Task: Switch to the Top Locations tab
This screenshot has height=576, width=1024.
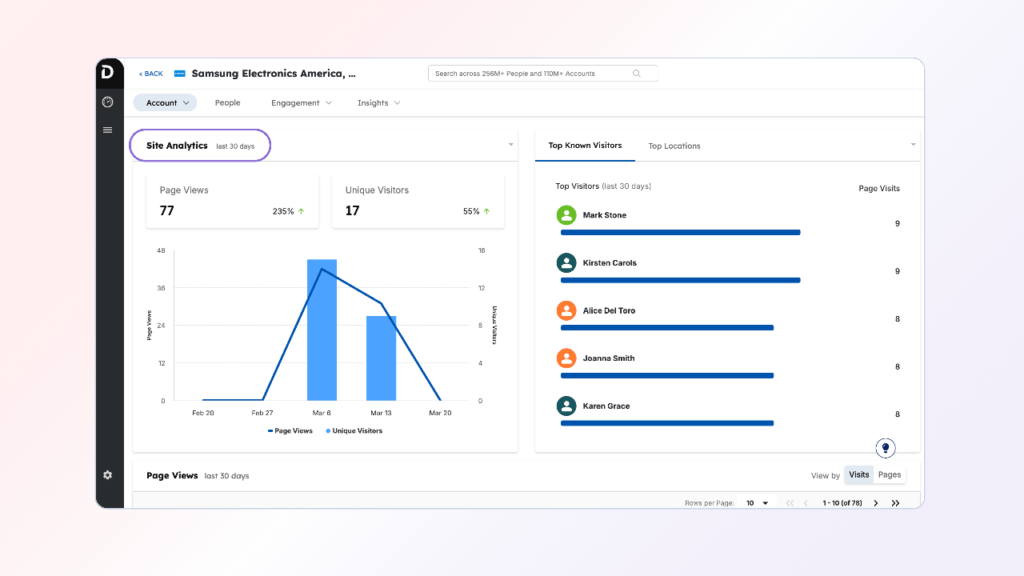Action: (674, 146)
